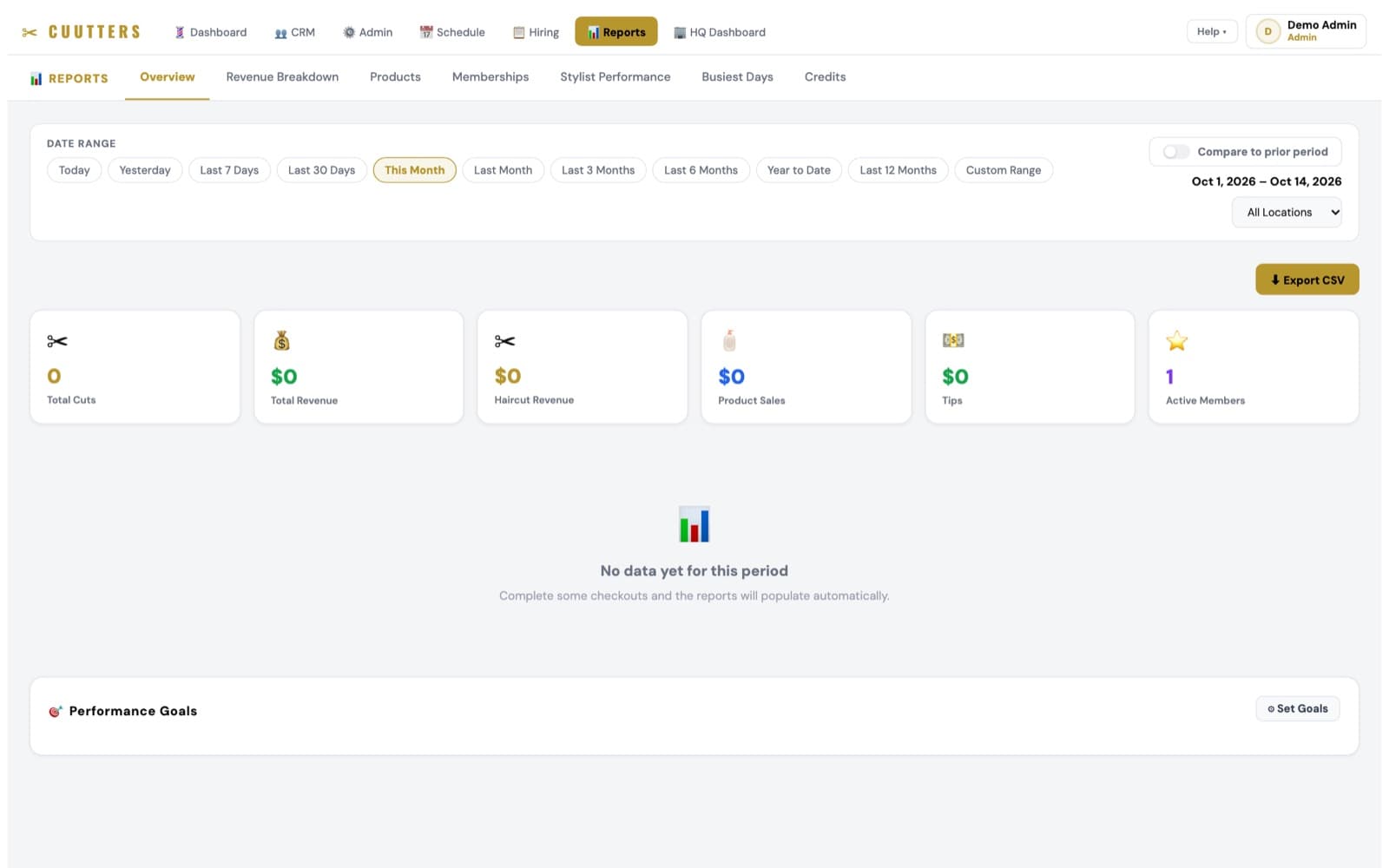Click the Demo Admin avatar circle
This screenshot has height=868, width=1389.
1267,31
